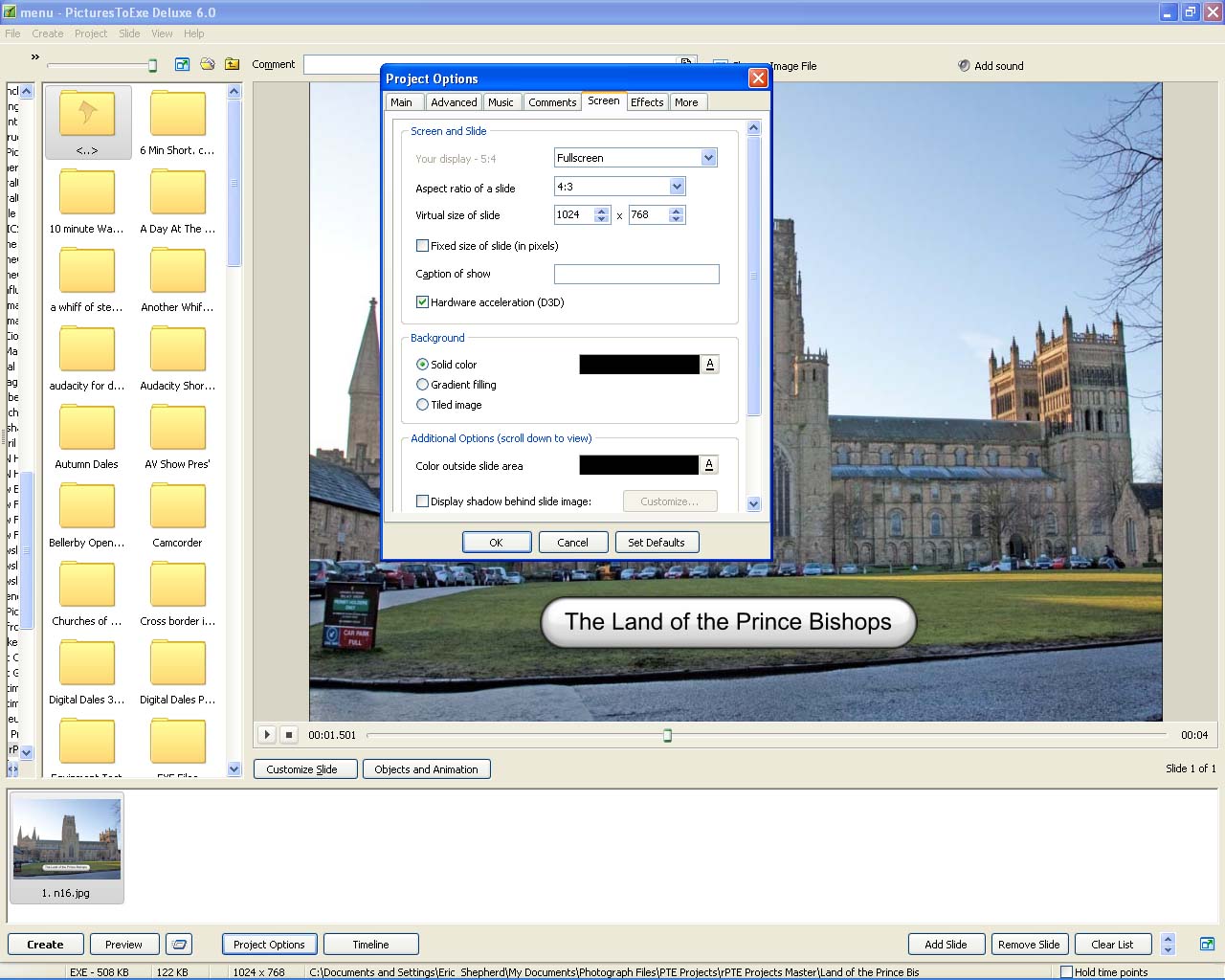Screen dimensions: 1225x980
Task: Click the Set Defaults button
Action: coord(656,543)
